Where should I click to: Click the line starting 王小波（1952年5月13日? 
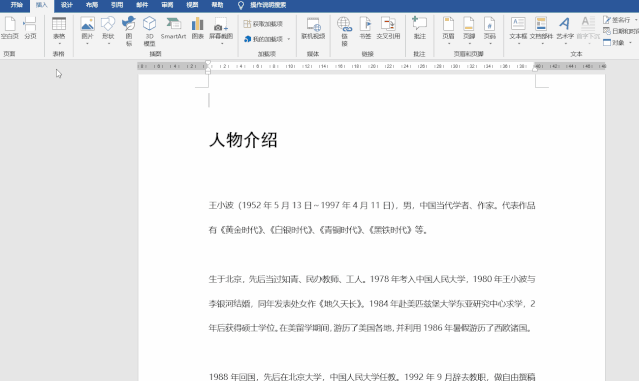372,205
